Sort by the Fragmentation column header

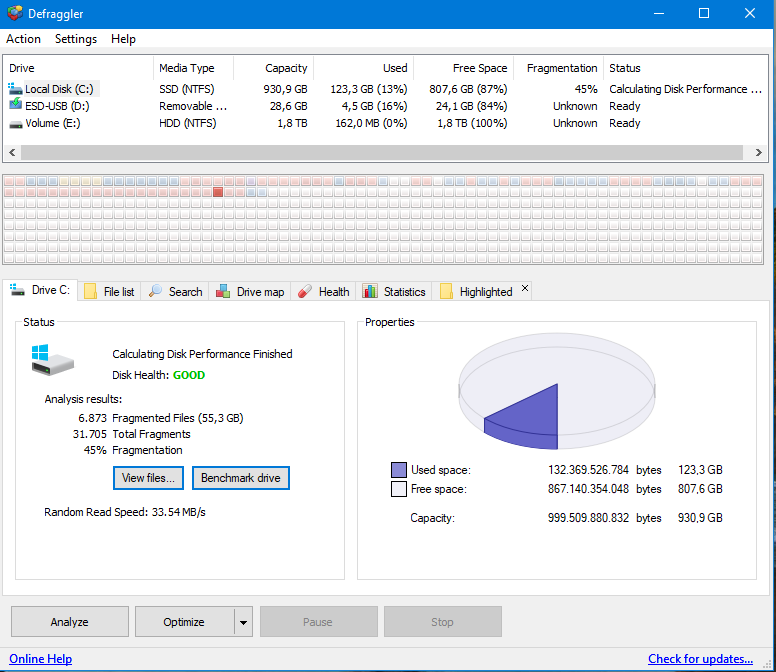click(559, 68)
